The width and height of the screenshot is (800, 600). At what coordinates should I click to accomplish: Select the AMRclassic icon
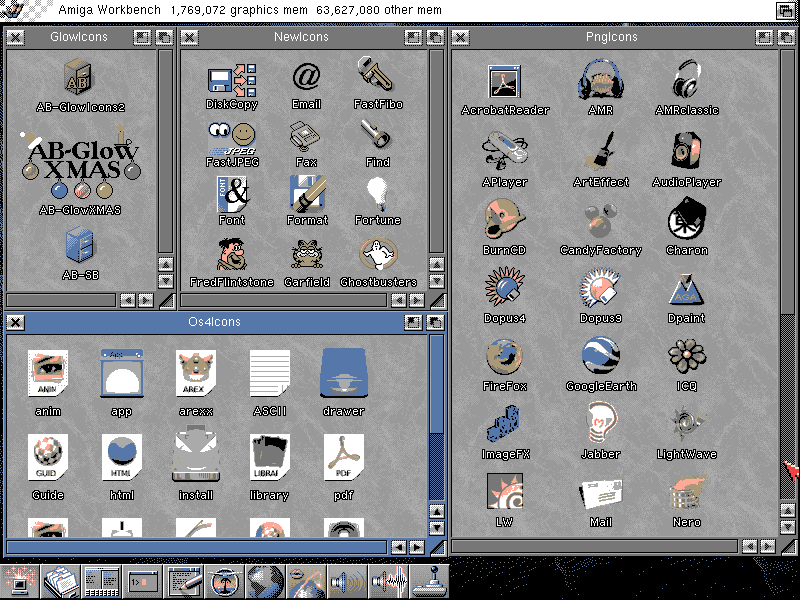tap(687, 80)
